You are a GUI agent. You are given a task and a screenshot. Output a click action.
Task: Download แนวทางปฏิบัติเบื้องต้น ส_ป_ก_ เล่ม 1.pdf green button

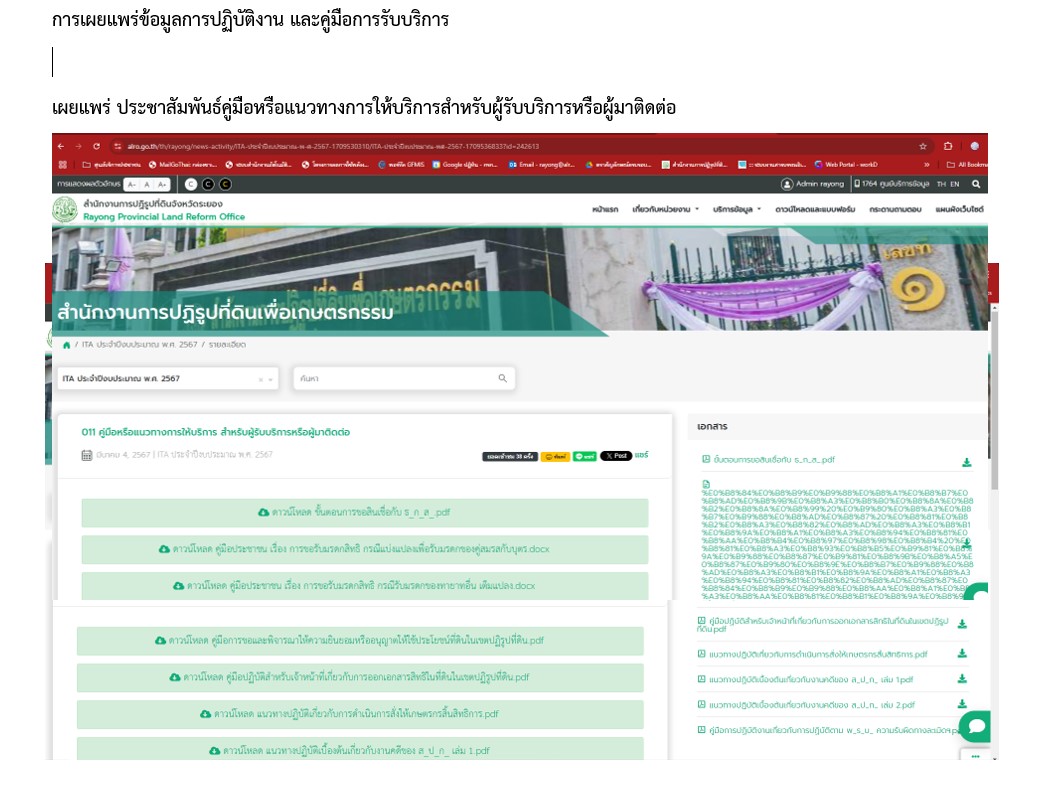[x=360, y=749]
